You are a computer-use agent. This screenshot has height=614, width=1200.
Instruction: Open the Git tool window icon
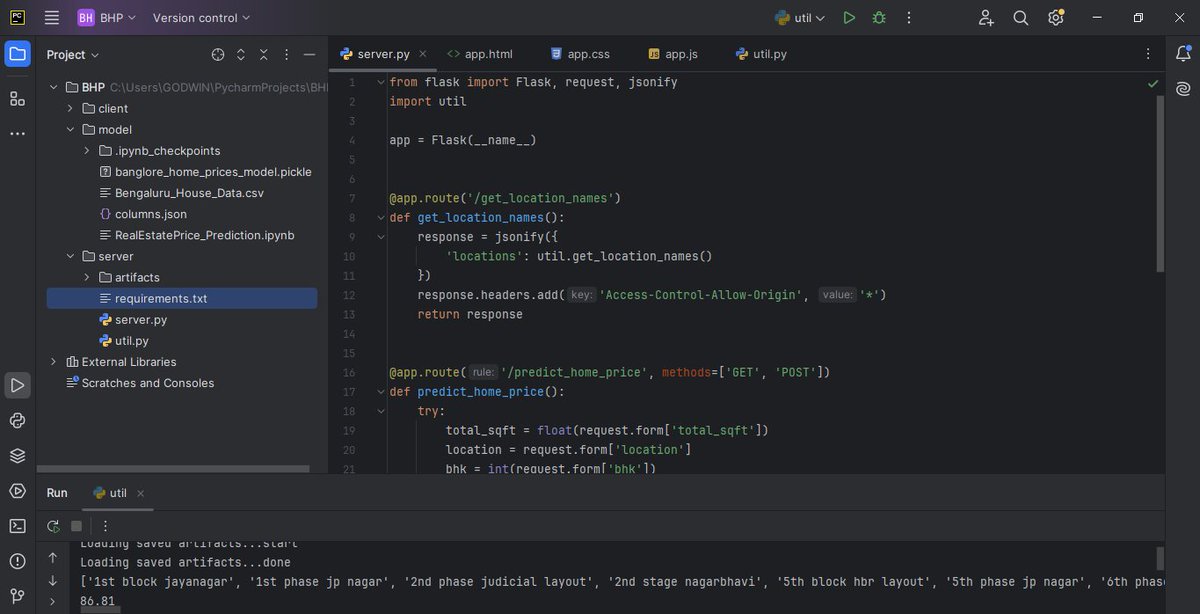[17, 595]
